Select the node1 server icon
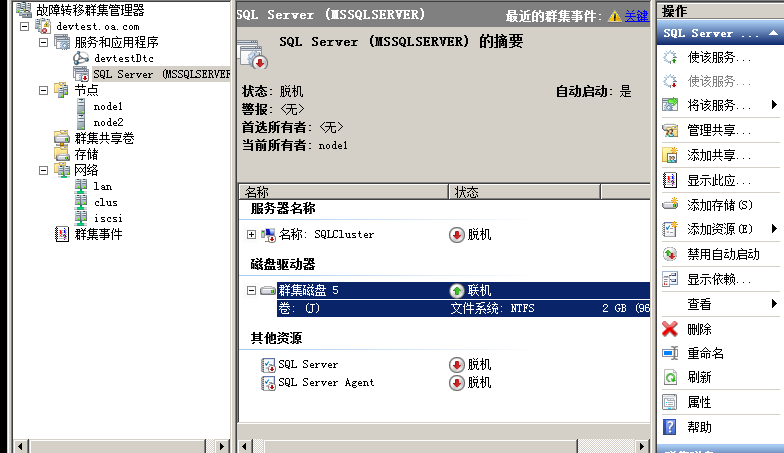The width and height of the screenshot is (784, 453). (x=81, y=106)
